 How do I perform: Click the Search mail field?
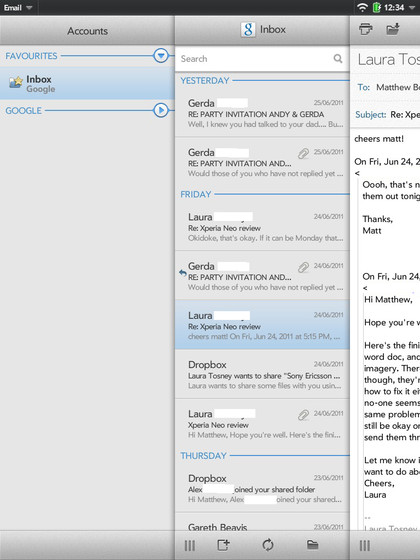(x=262, y=59)
